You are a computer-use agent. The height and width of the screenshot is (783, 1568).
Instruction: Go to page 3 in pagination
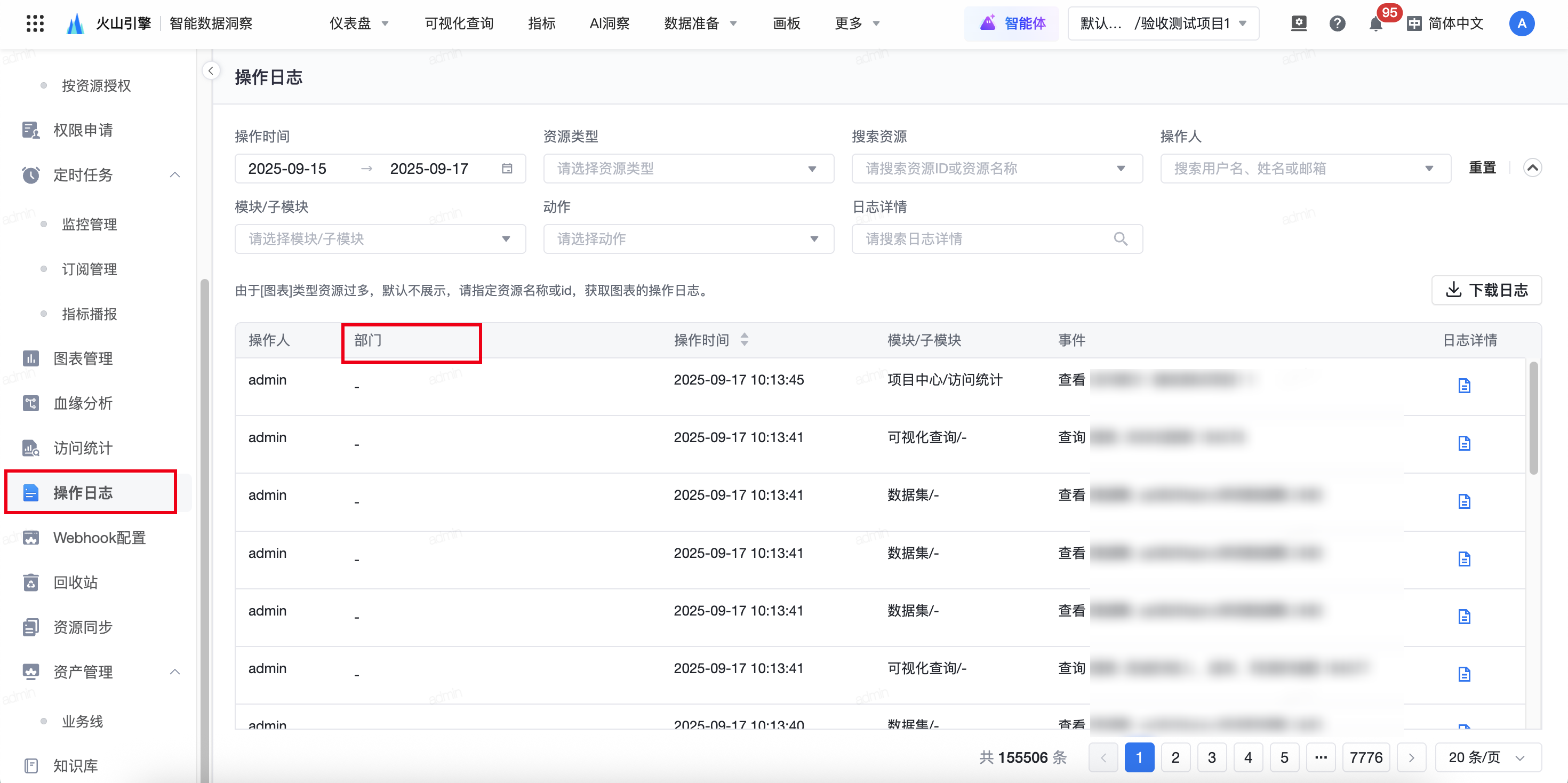click(x=1211, y=757)
